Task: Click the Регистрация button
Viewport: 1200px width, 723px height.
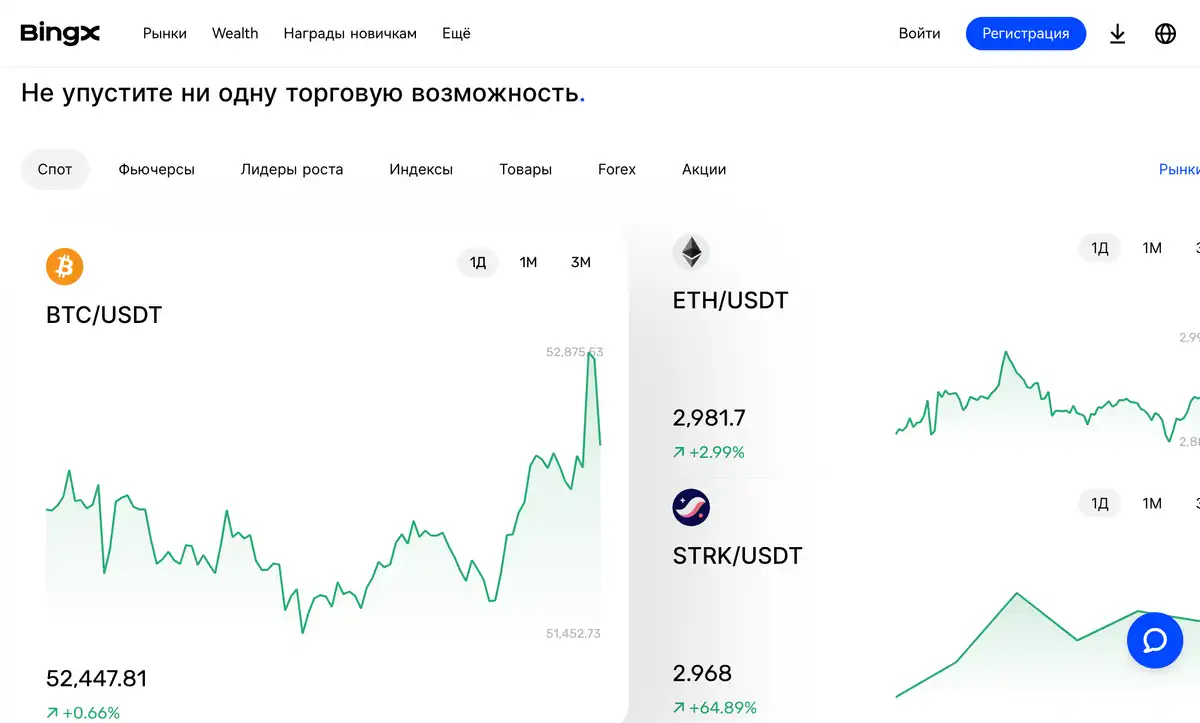Action: coord(1025,34)
